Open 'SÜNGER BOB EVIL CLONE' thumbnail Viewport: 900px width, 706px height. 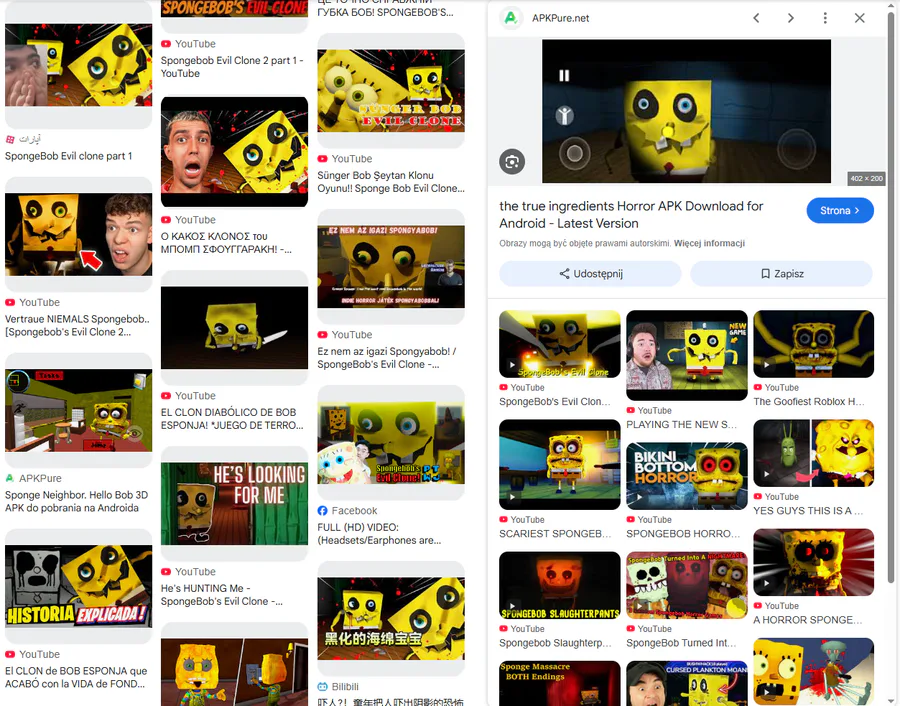pos(391,91)
